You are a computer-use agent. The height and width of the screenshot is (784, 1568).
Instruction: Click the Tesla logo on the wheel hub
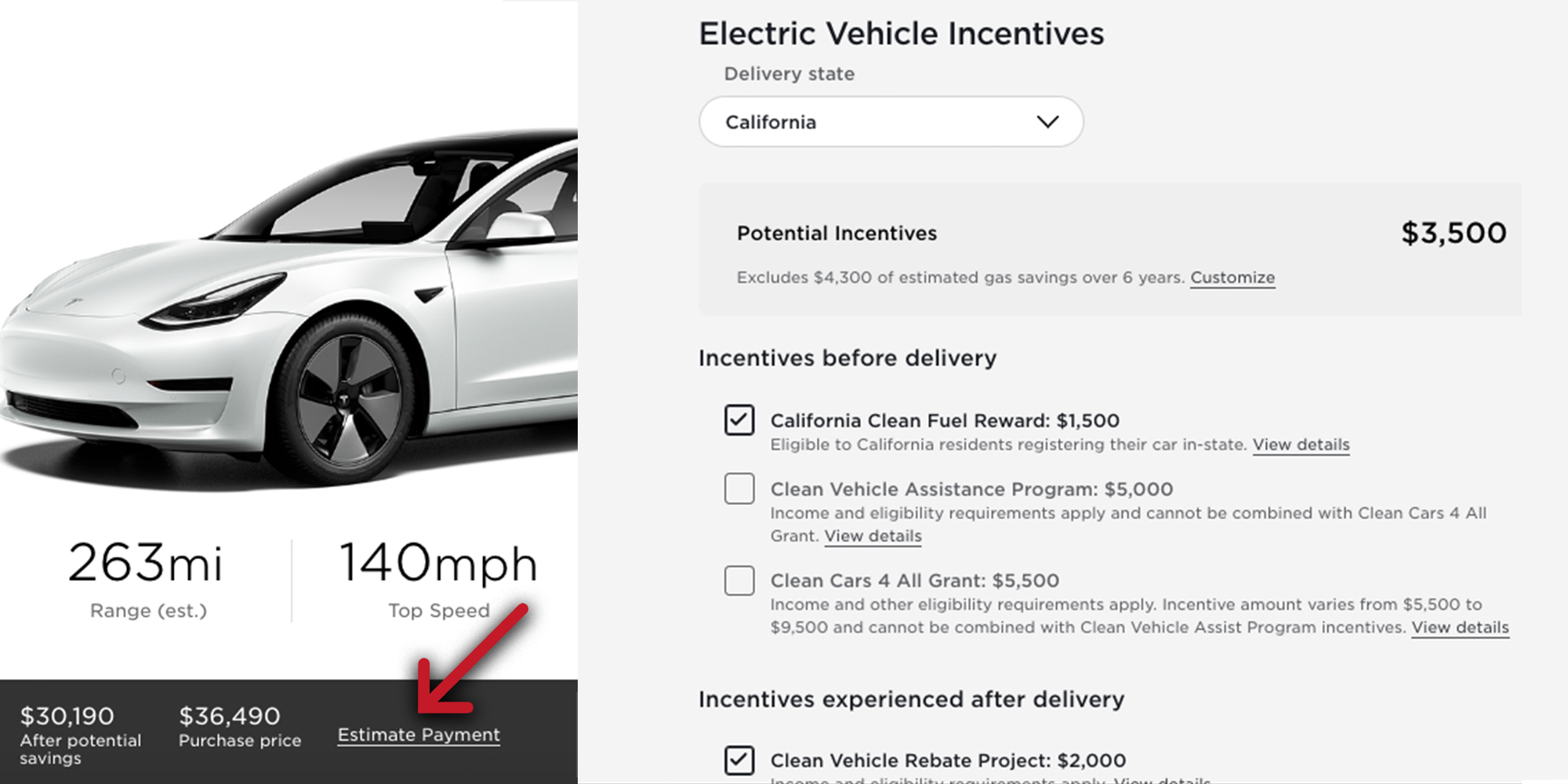(x=343, y=399)
